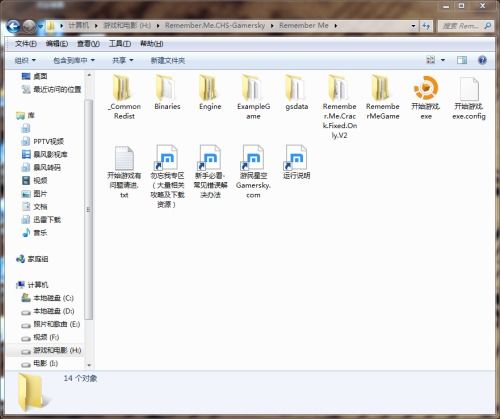Select the RememberMeGame folder
The image size is (500, 419).
click(382, 97)
